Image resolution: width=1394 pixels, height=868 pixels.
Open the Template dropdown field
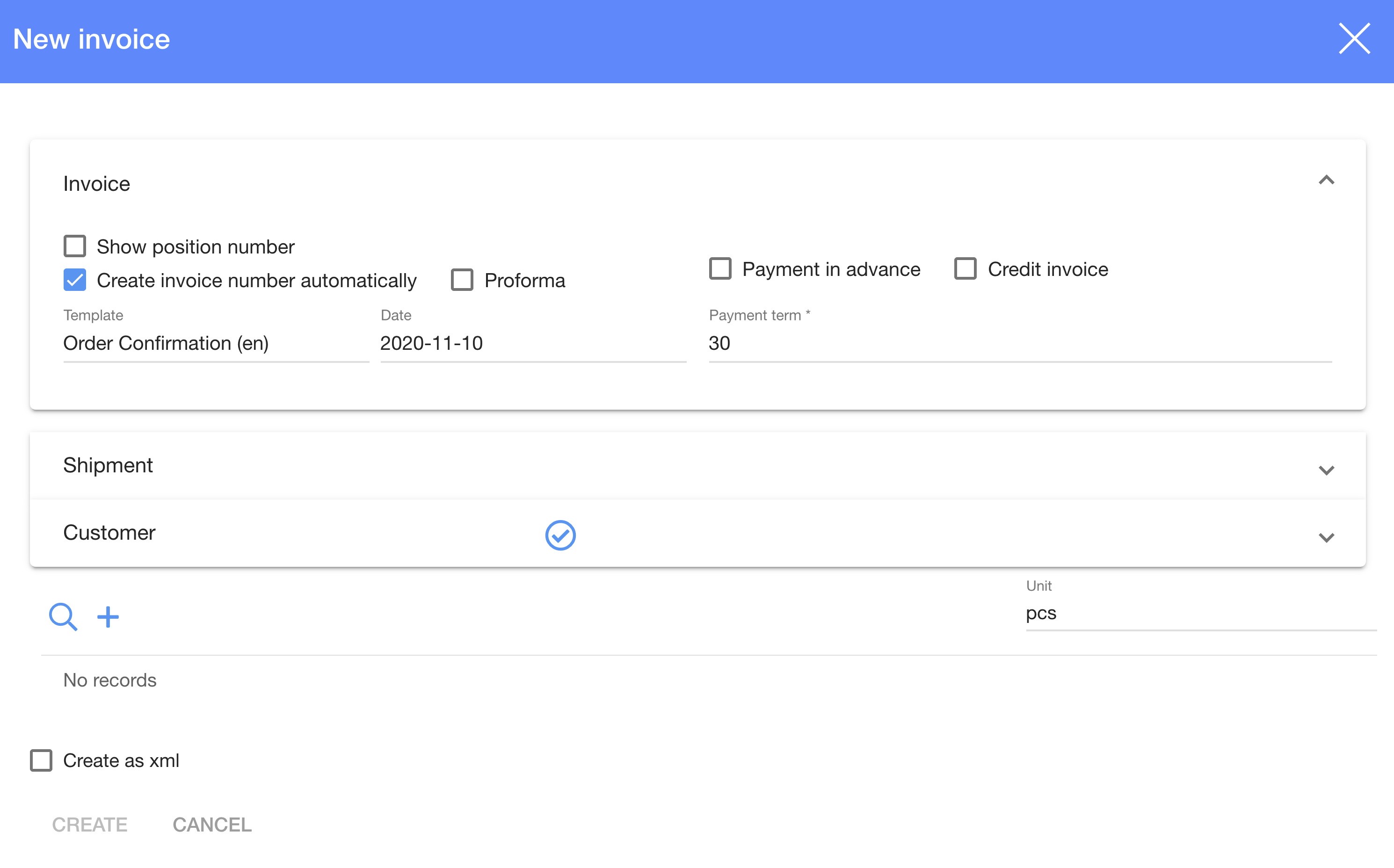(x=215, y=343)
